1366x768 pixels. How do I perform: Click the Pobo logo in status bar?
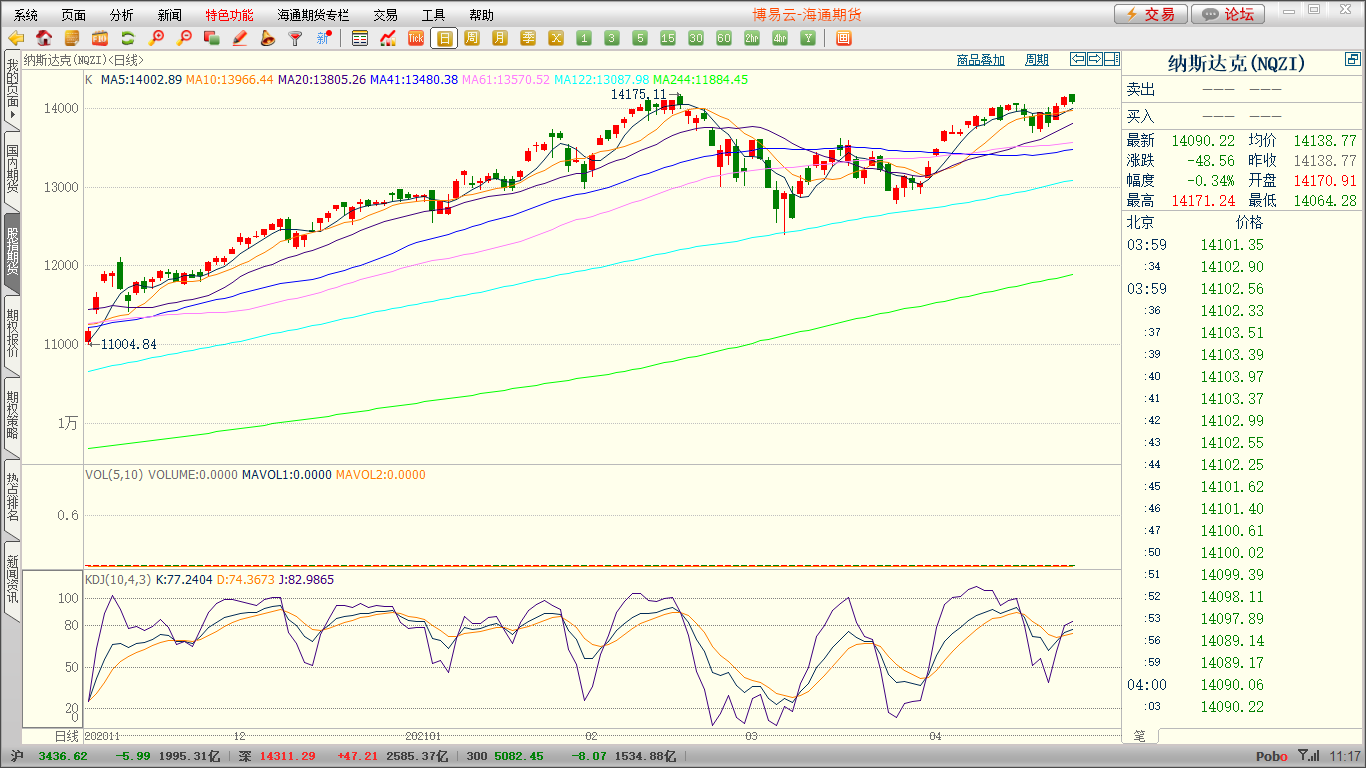pyautogui.click(x=1272, y=756)
